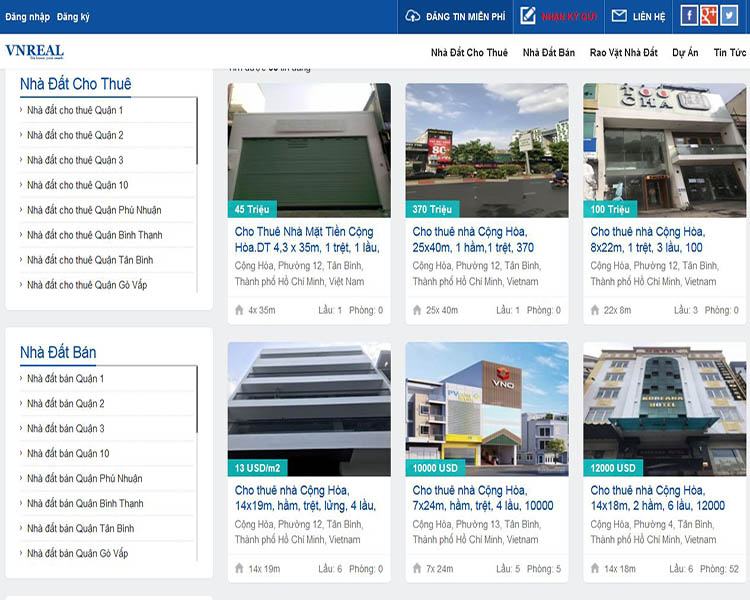This screenshot has height=600, width=750.
Task: Click the Twitter icon in header
Action: (729, 15)
